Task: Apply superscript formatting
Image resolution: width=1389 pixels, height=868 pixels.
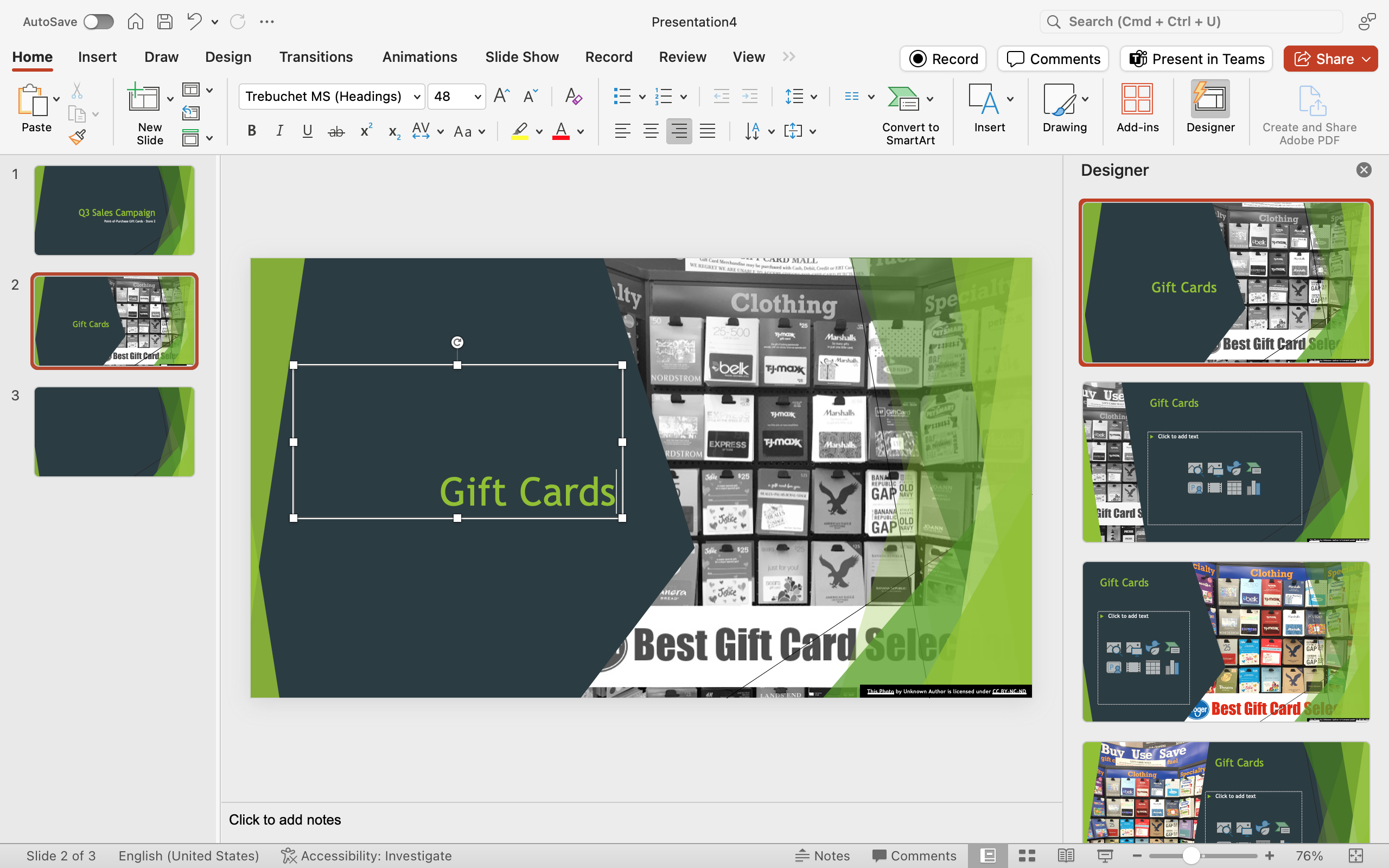Action: pyautogui.click(x=366, y=131)
